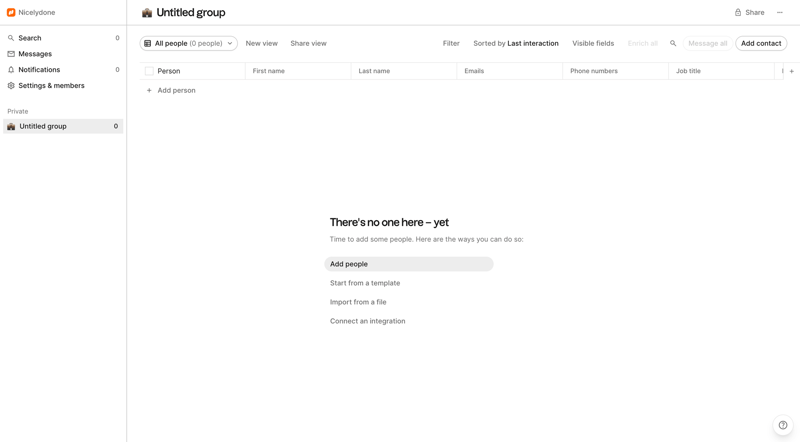Open the help question mark button
This screenshot has height=442, width=800.
click(x=783, y=425)
